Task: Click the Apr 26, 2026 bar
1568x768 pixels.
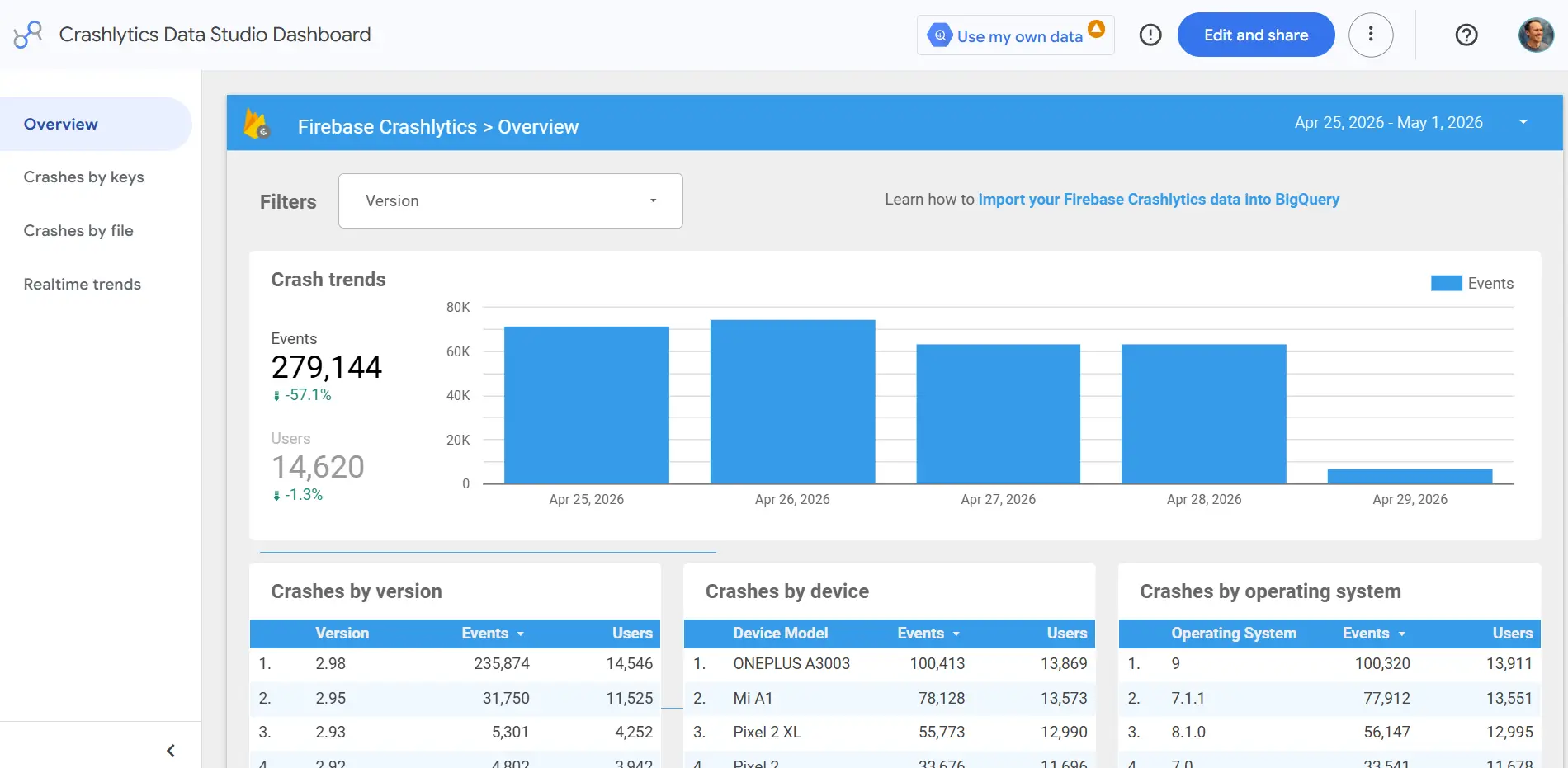Action: click(x=792, y=402)
